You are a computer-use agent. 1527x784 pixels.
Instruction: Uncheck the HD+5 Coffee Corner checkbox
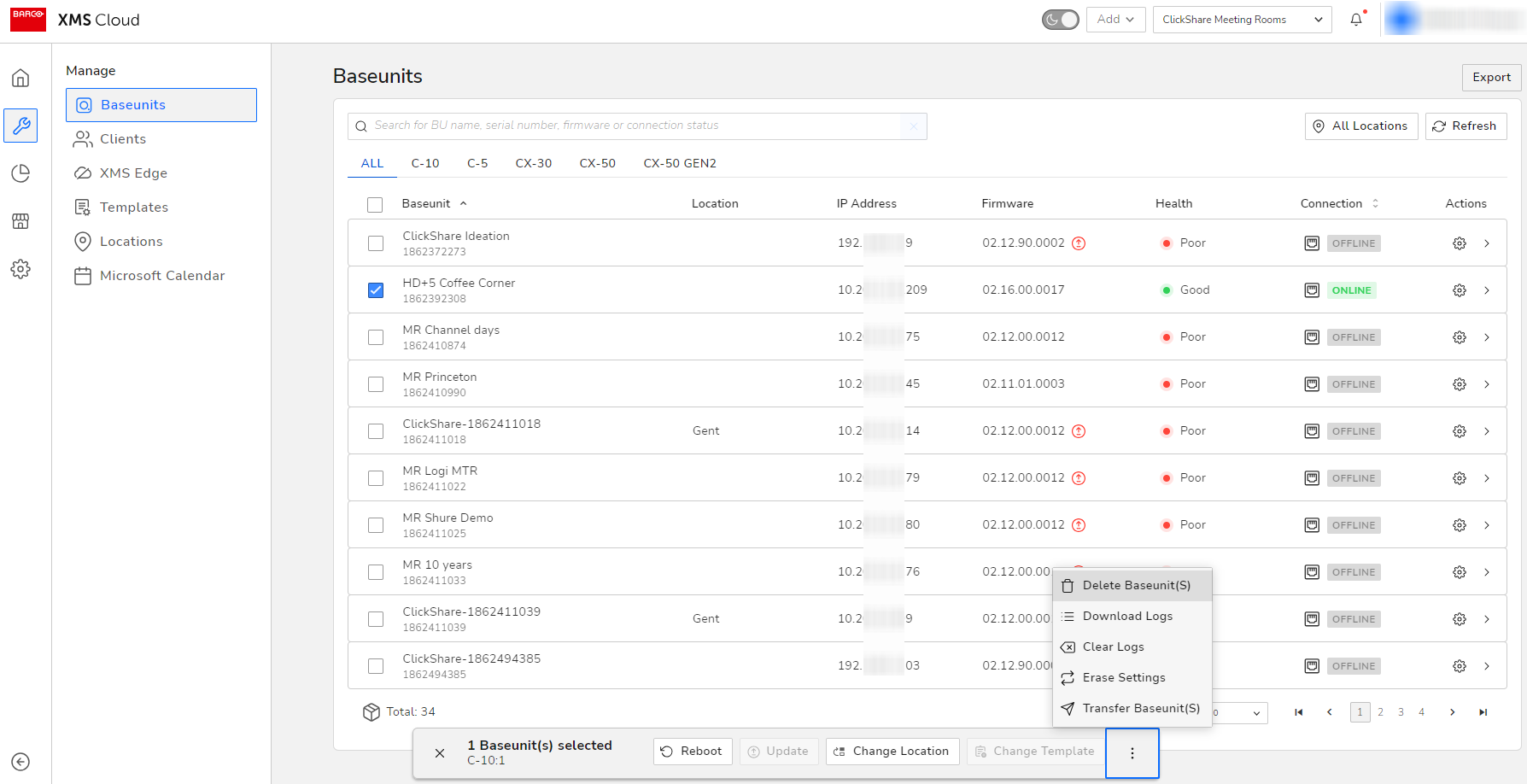376,290
